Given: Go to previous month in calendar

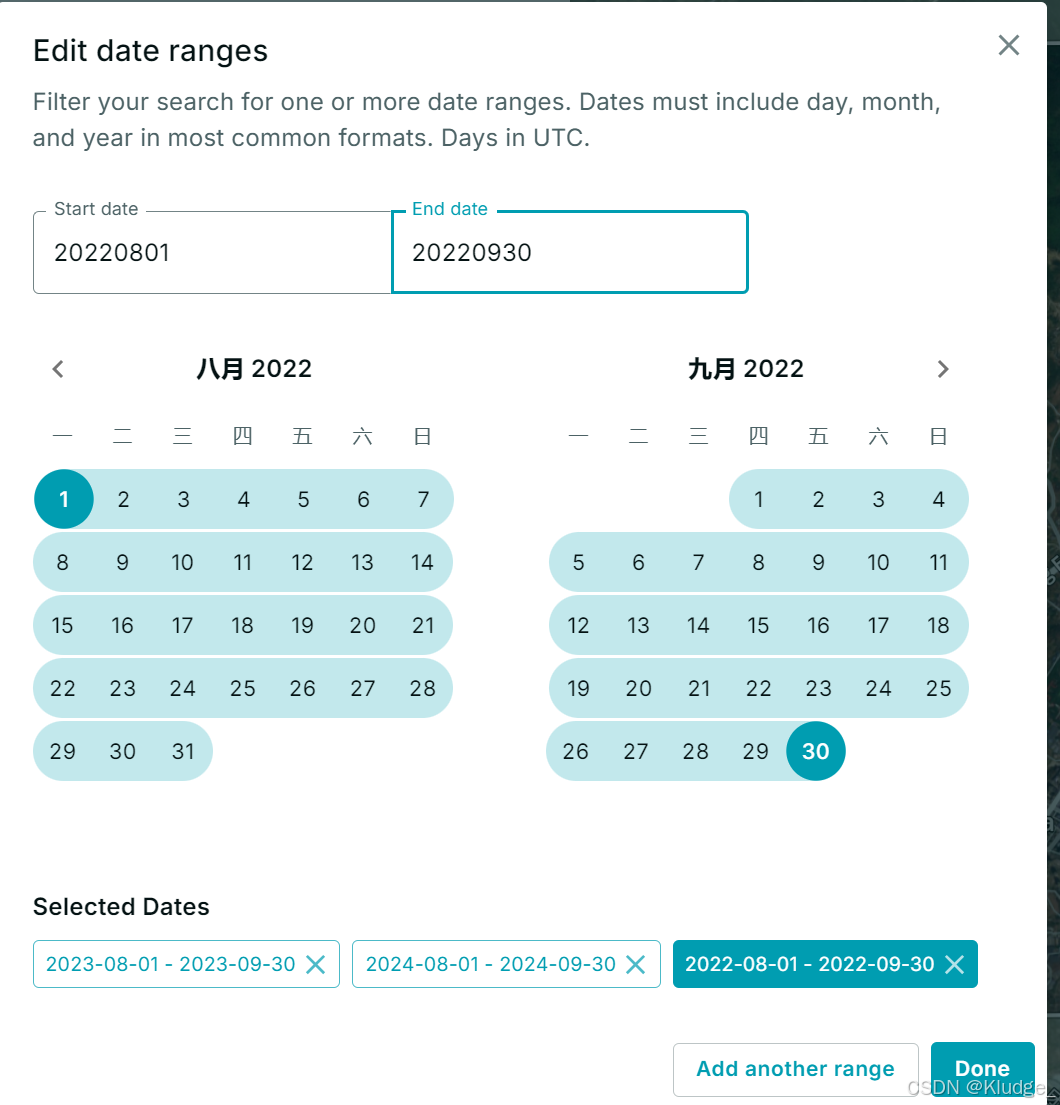Looking at the screenshot, I should pyautogui.click(x=58, y=369).
